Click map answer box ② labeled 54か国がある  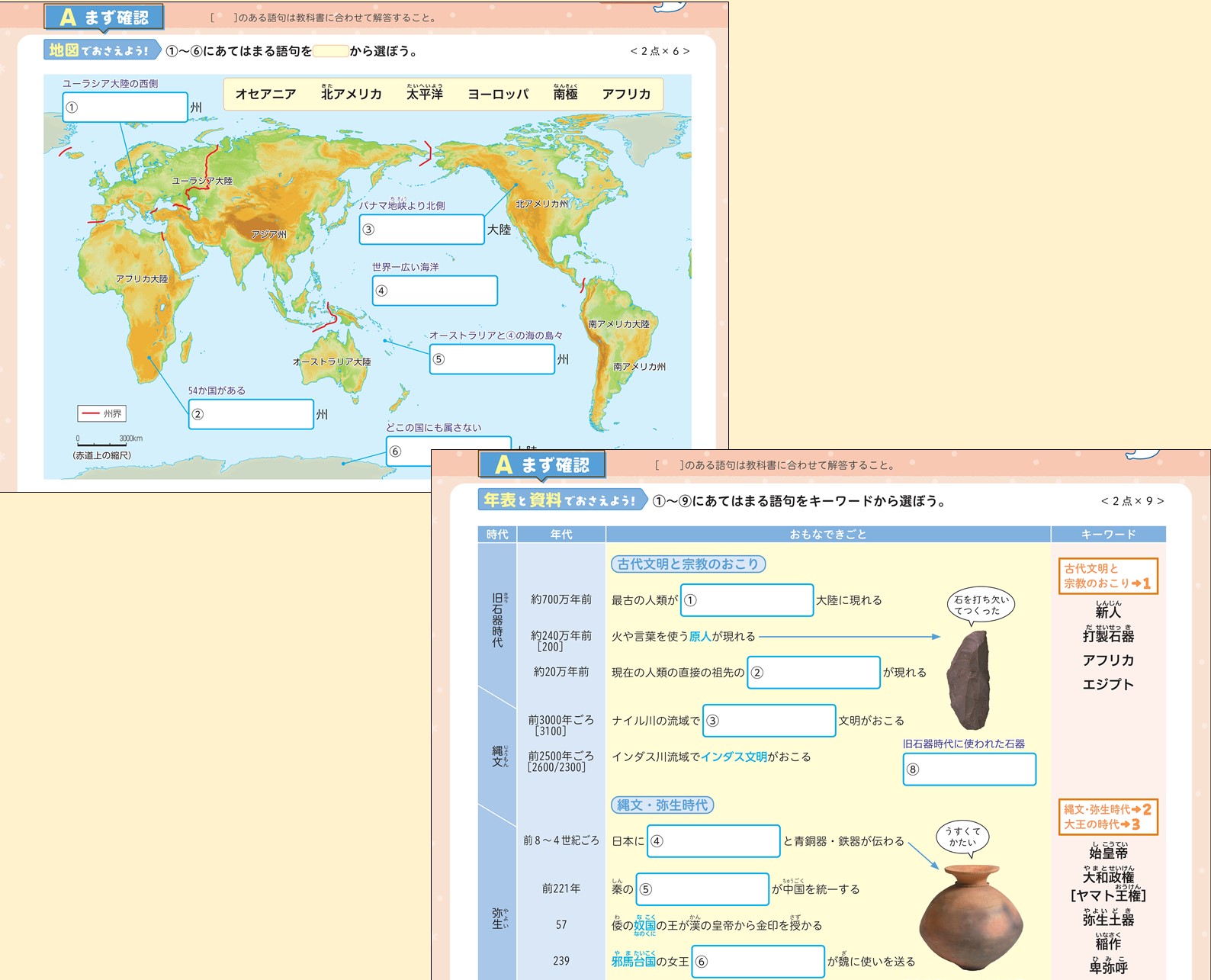click(x=251, y=414)
